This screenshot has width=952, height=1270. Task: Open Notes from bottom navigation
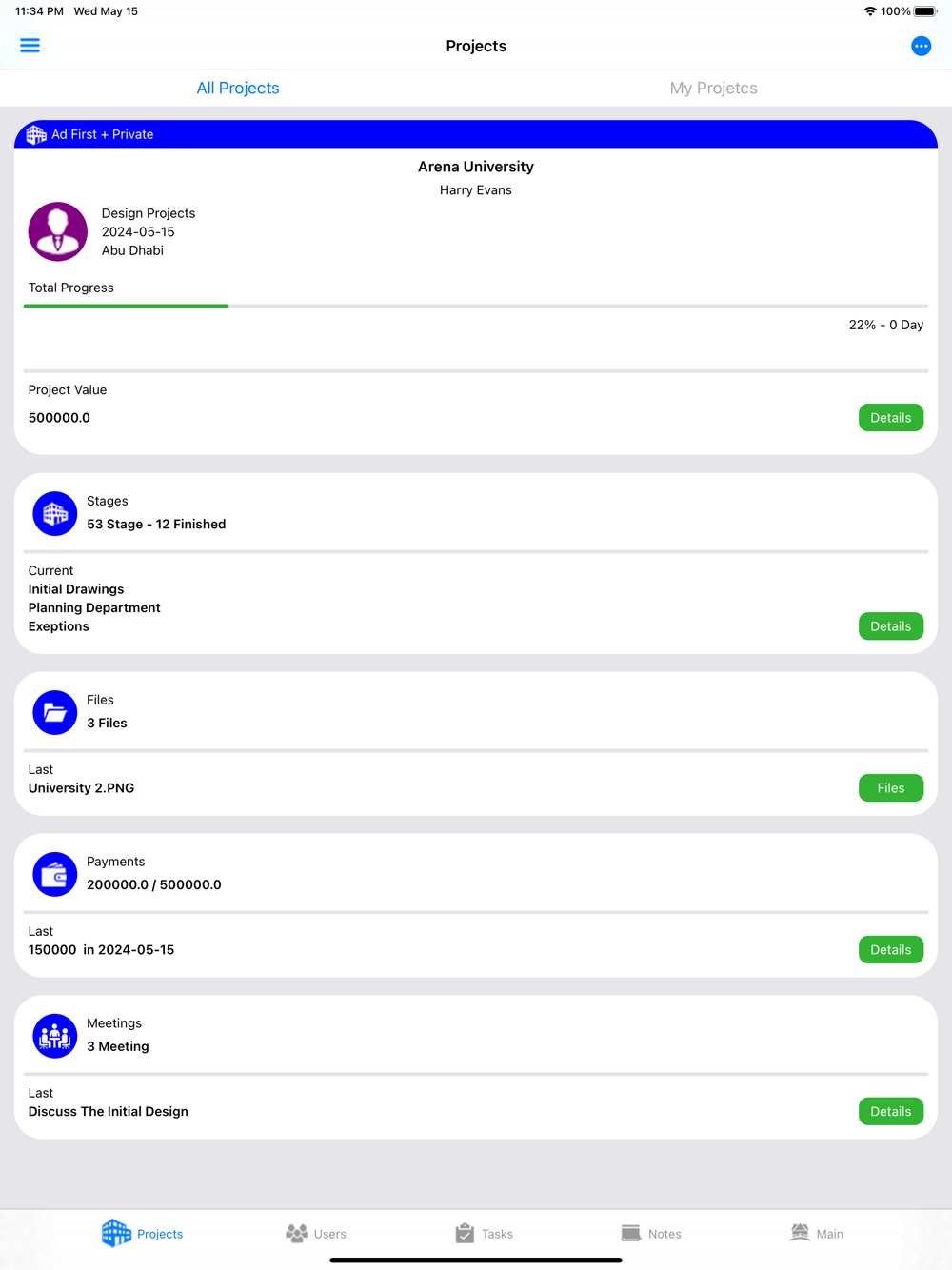(651, 1234)
